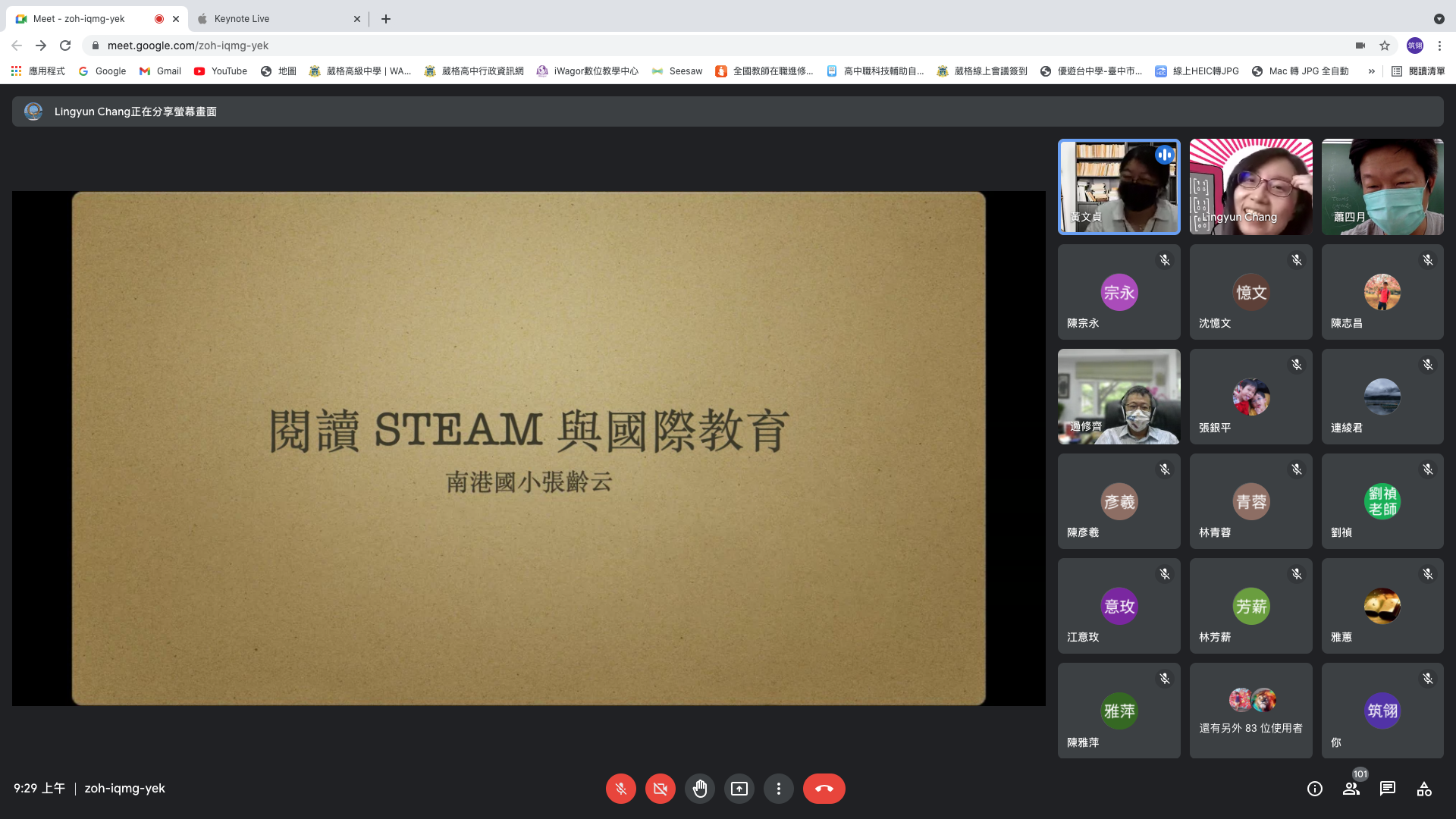
Task: Bookmark page with the star icon
Action: [1385, 45]
